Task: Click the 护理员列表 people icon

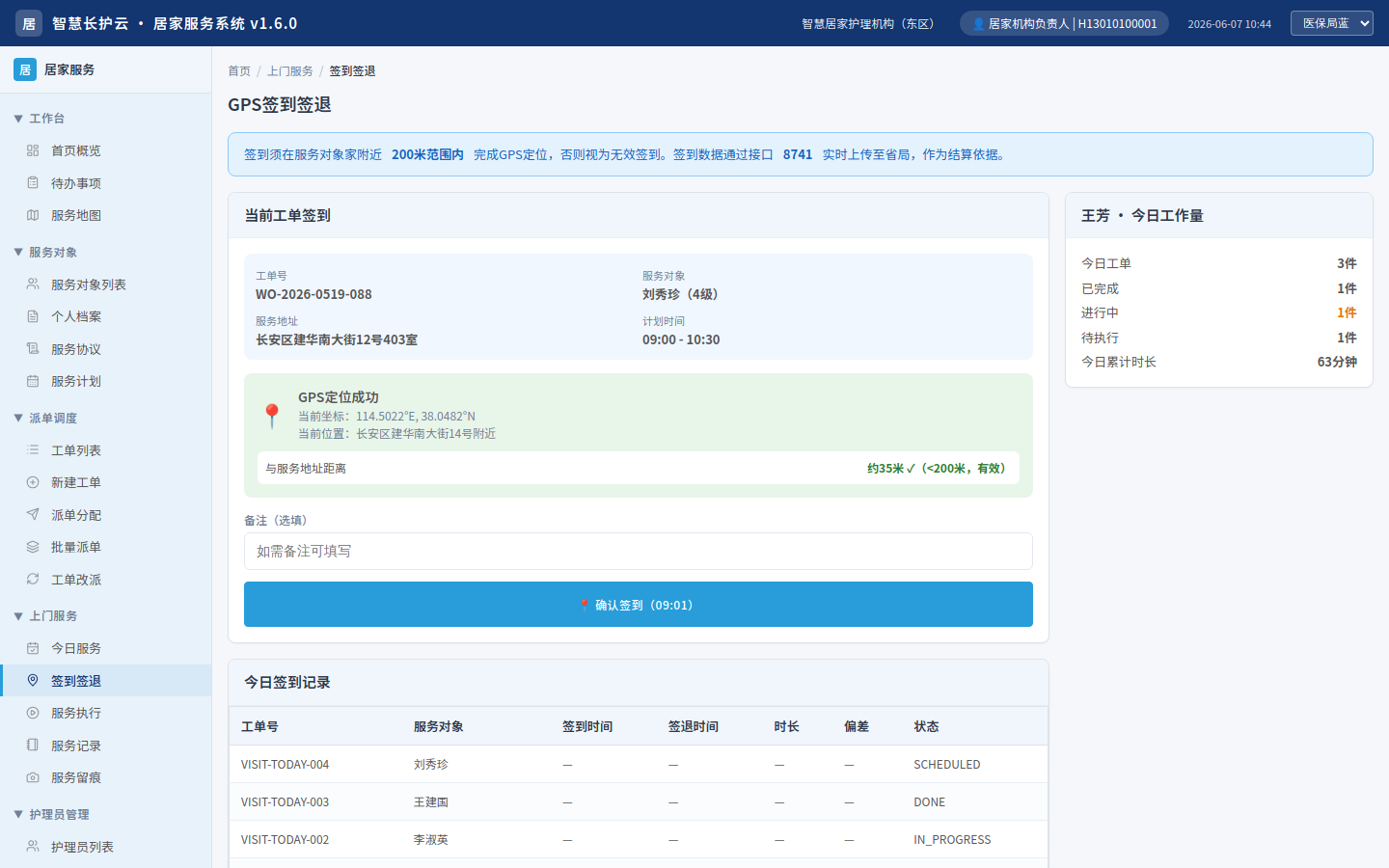Action: (33, 847)
